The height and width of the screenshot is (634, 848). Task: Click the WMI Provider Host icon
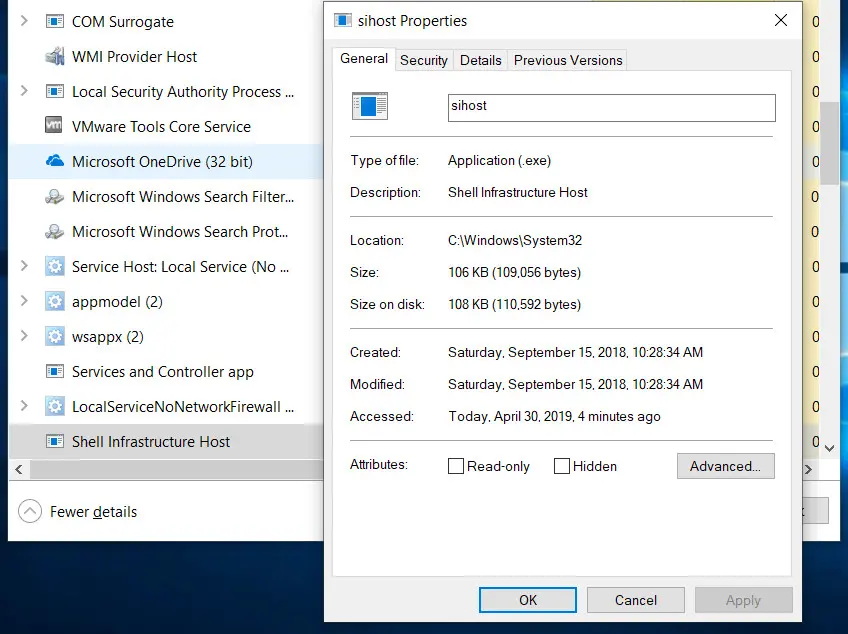pyautogui.click(x=54, y=57)
